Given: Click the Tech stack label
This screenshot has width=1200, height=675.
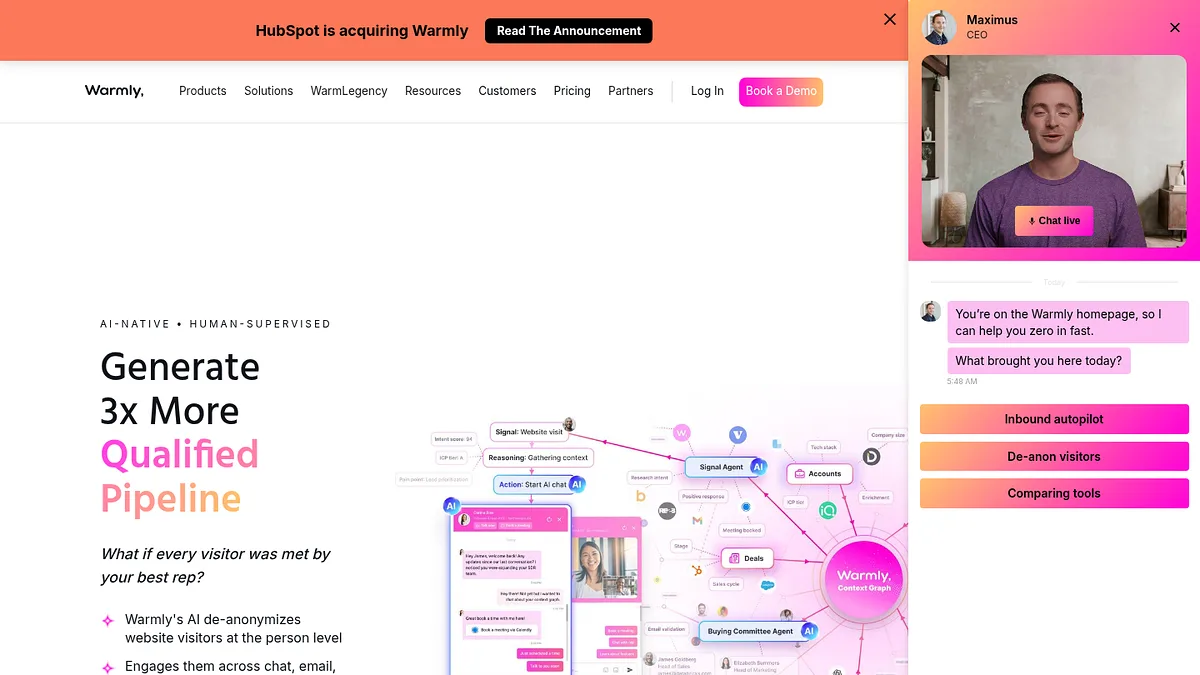Looking at the screenshot, I should coord(824,447).
